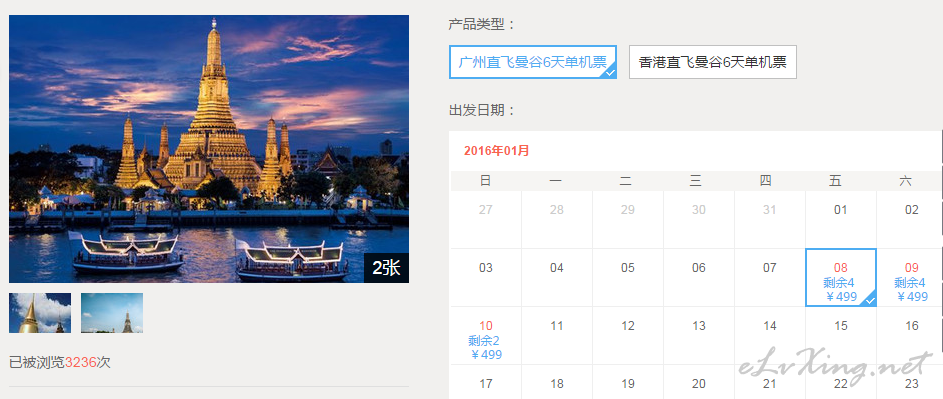The width and height of the screenshot is (943, 399).
Task: Open the main Wat Arun temple photo
Action: 209,149
